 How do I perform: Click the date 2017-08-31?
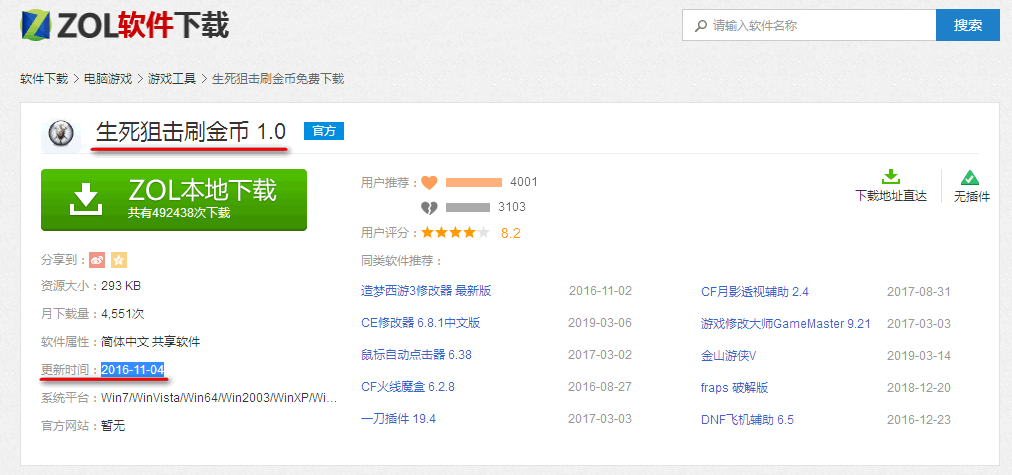(918, 292)
